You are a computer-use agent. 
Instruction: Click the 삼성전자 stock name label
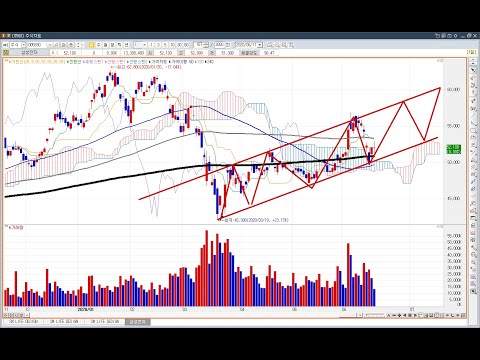click(29, 53)
